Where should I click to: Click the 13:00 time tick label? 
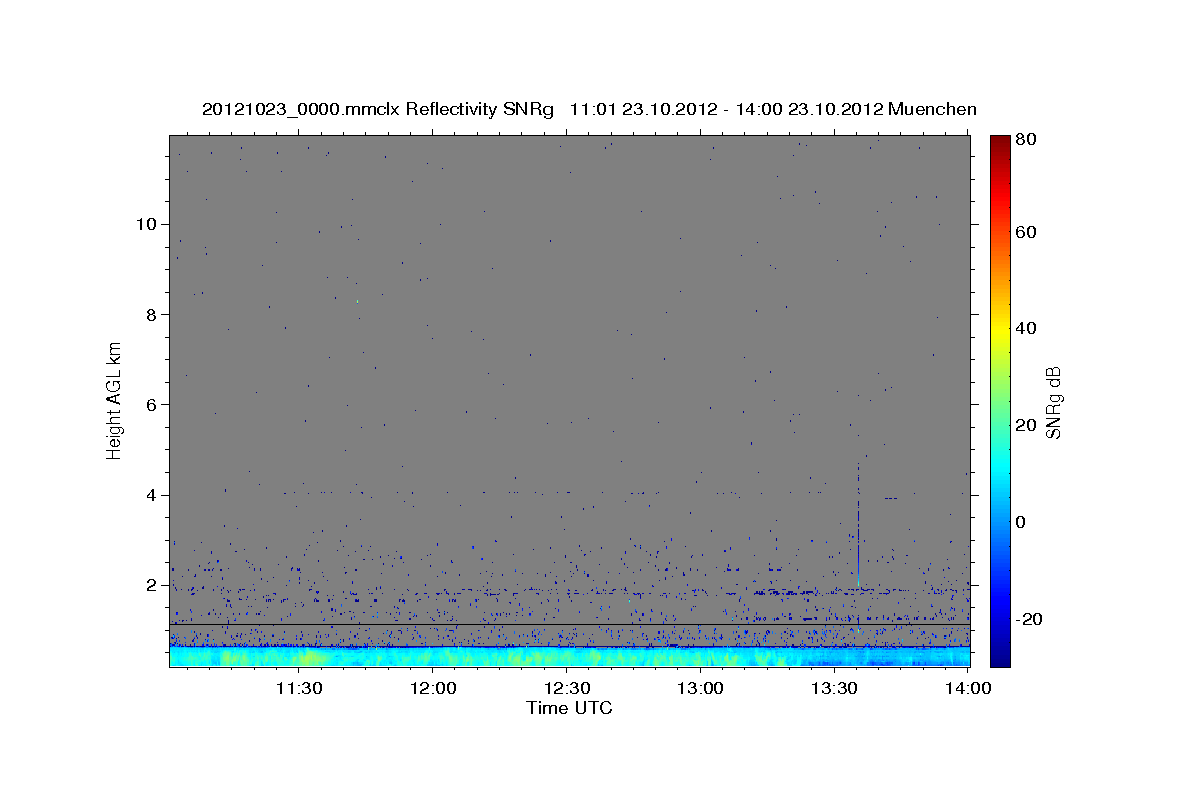pos(701,688)
